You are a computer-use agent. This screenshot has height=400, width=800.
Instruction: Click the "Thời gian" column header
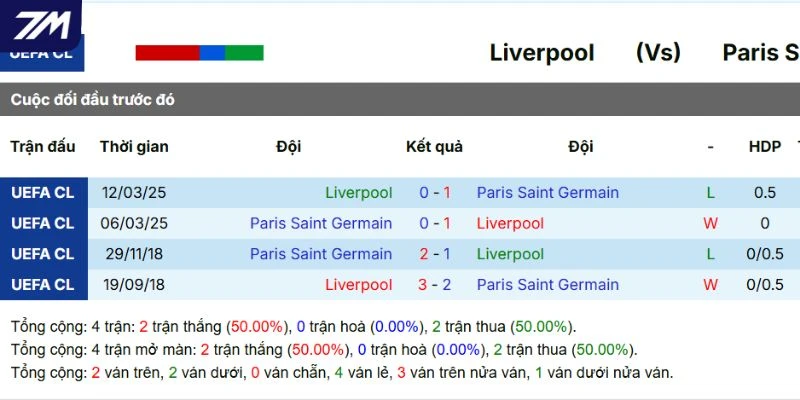pyautogui.click(x=134, y=147)
